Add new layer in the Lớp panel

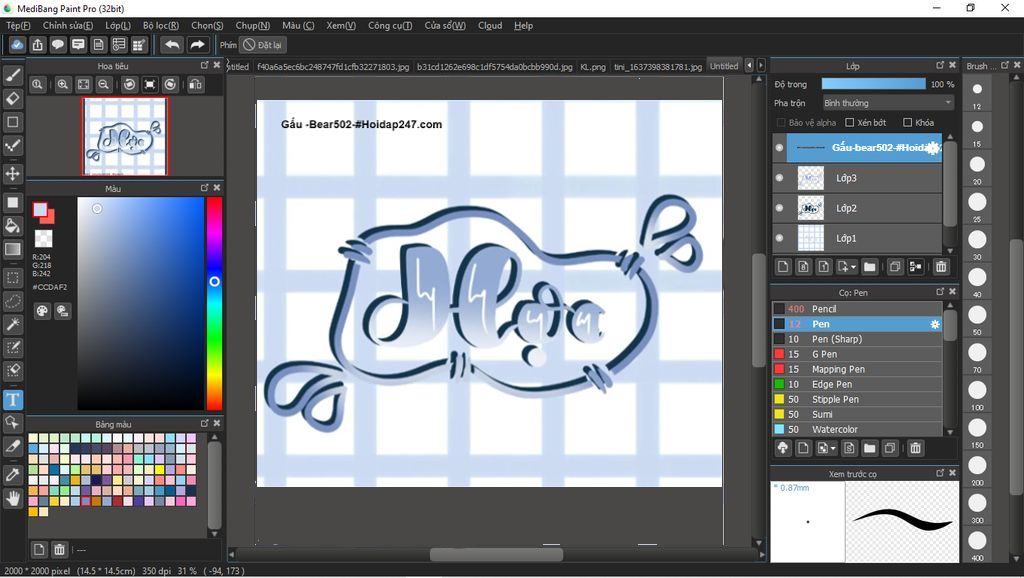click(783, 266)
